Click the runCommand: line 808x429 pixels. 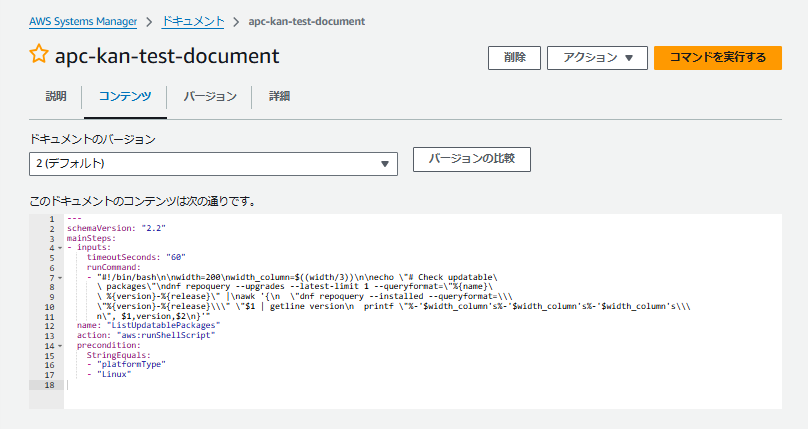pos(113,267)
